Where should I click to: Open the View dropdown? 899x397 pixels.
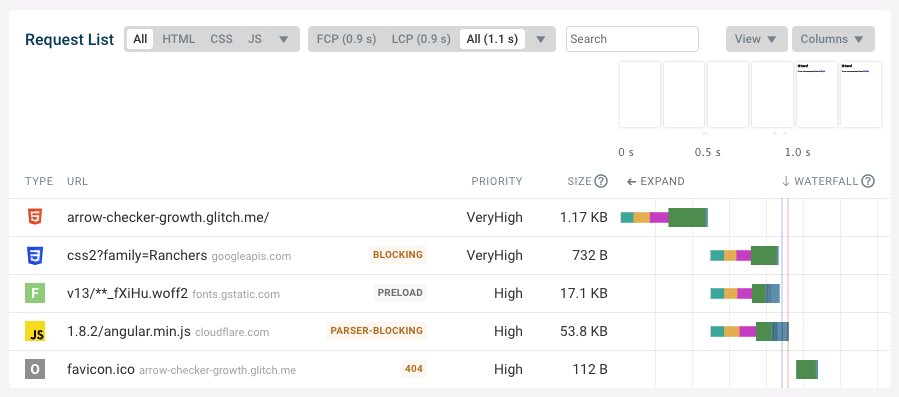click(x=756, y=39)
